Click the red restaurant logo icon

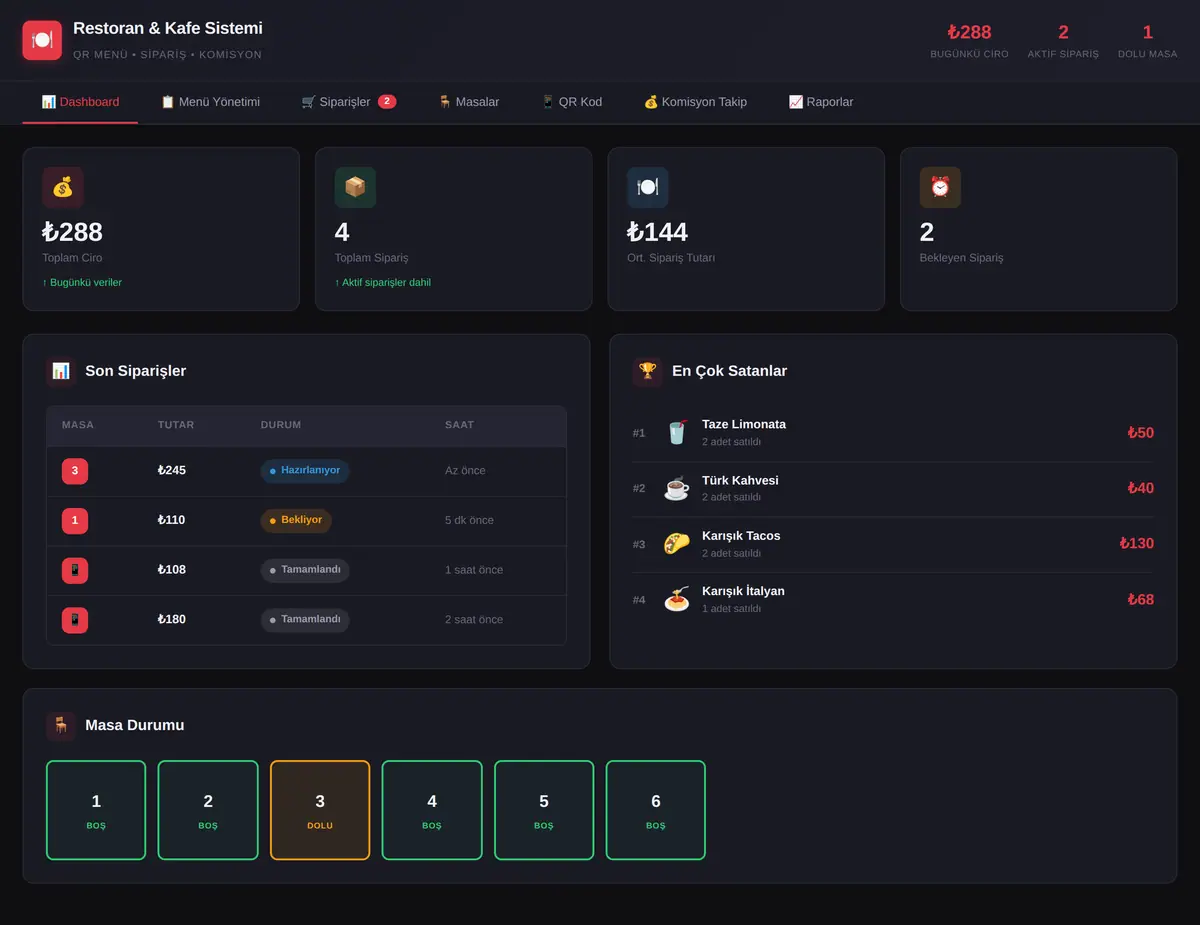[x=42, y=40]
